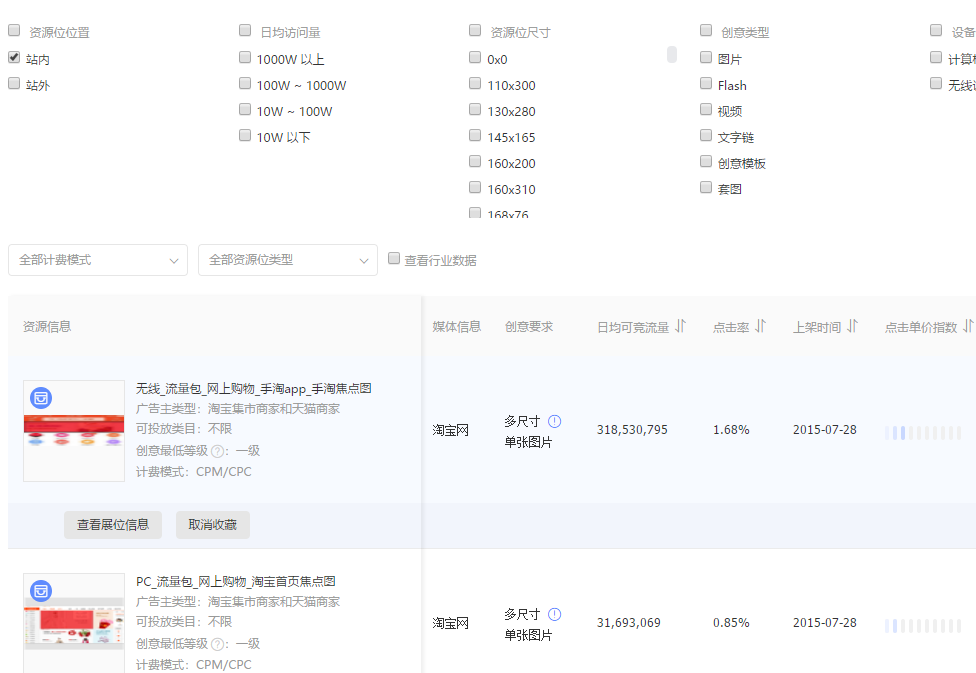Screen dimensions: 976x673
Task: Check the 10W ~ 100W checkbox
Action: point(245,110)
